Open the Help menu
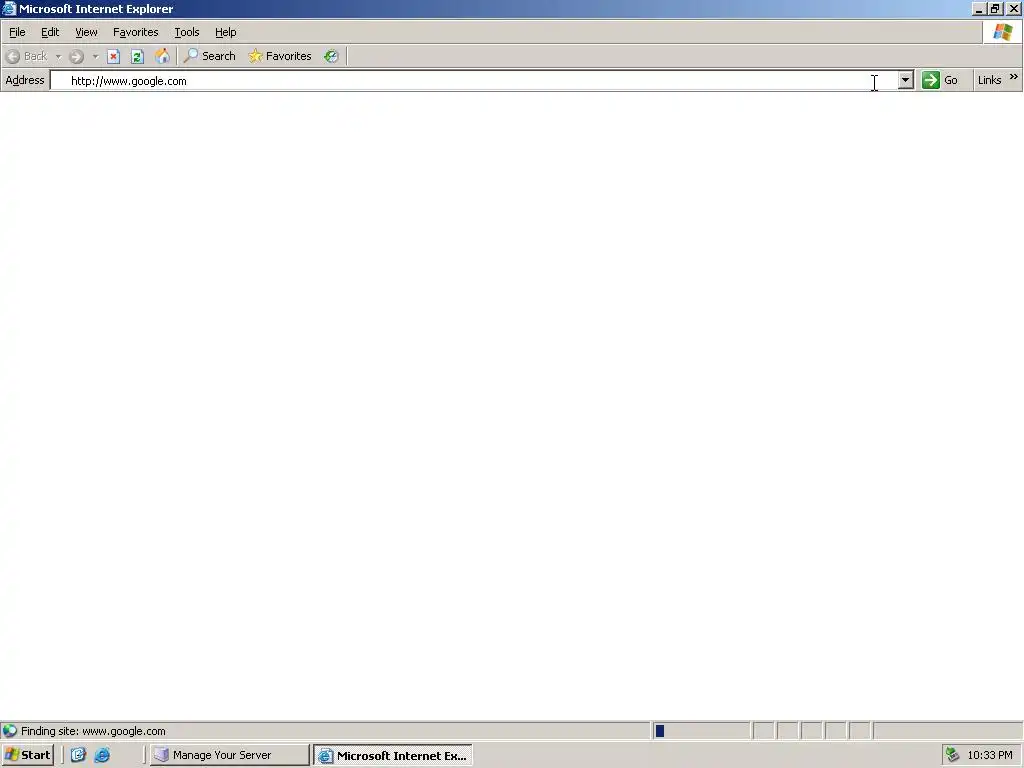Viewport: 1024px width, 768px height. 225,32
